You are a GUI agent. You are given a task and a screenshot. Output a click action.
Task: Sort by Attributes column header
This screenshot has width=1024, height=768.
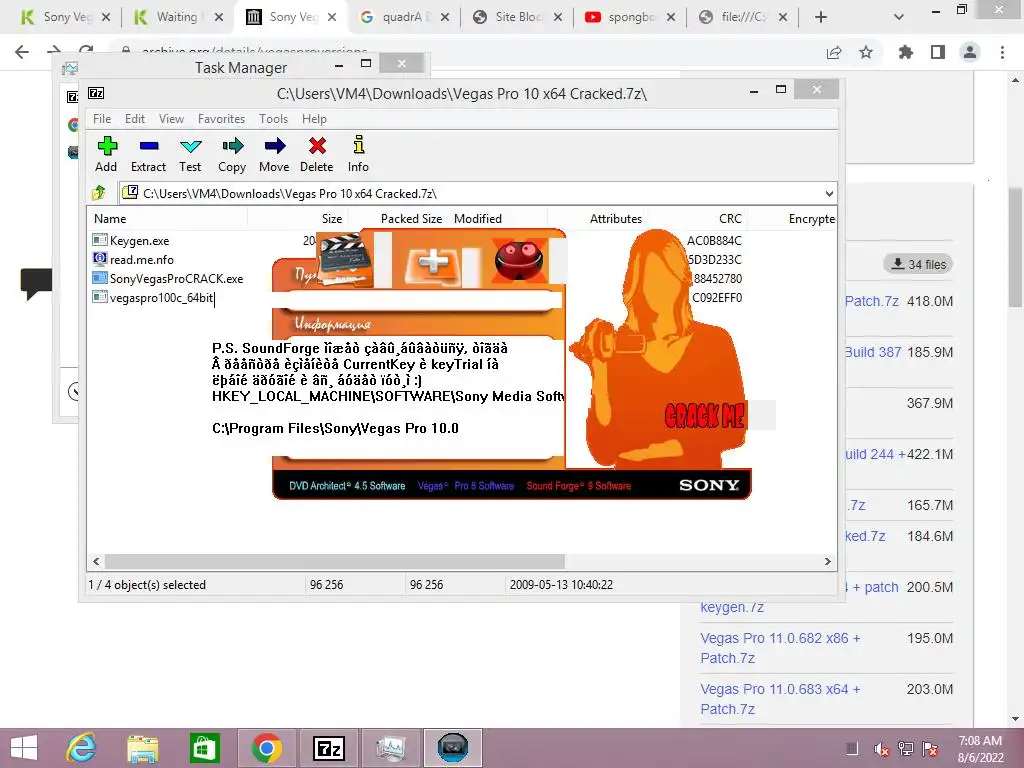click(615, 219)
